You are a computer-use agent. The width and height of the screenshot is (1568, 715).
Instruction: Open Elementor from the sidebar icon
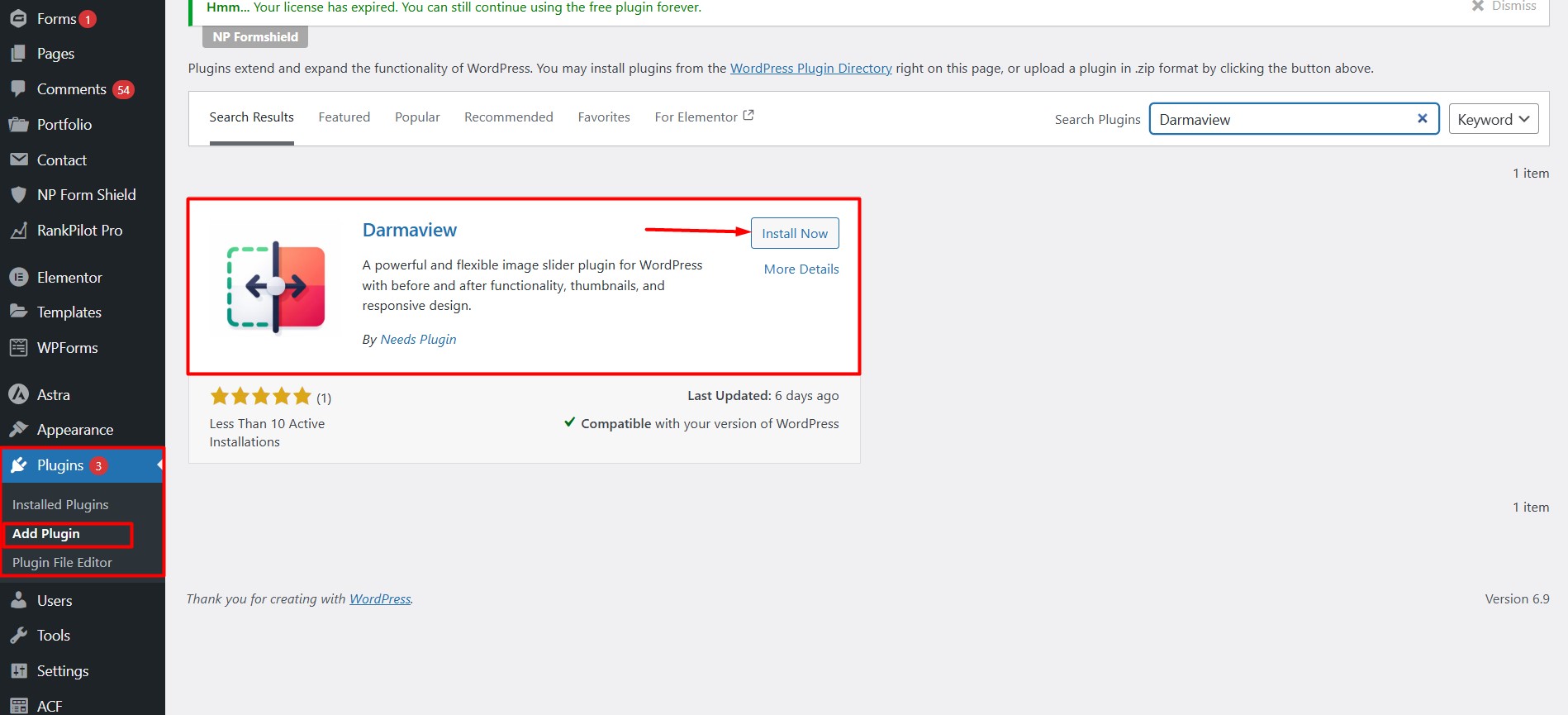tap(18, 278)
